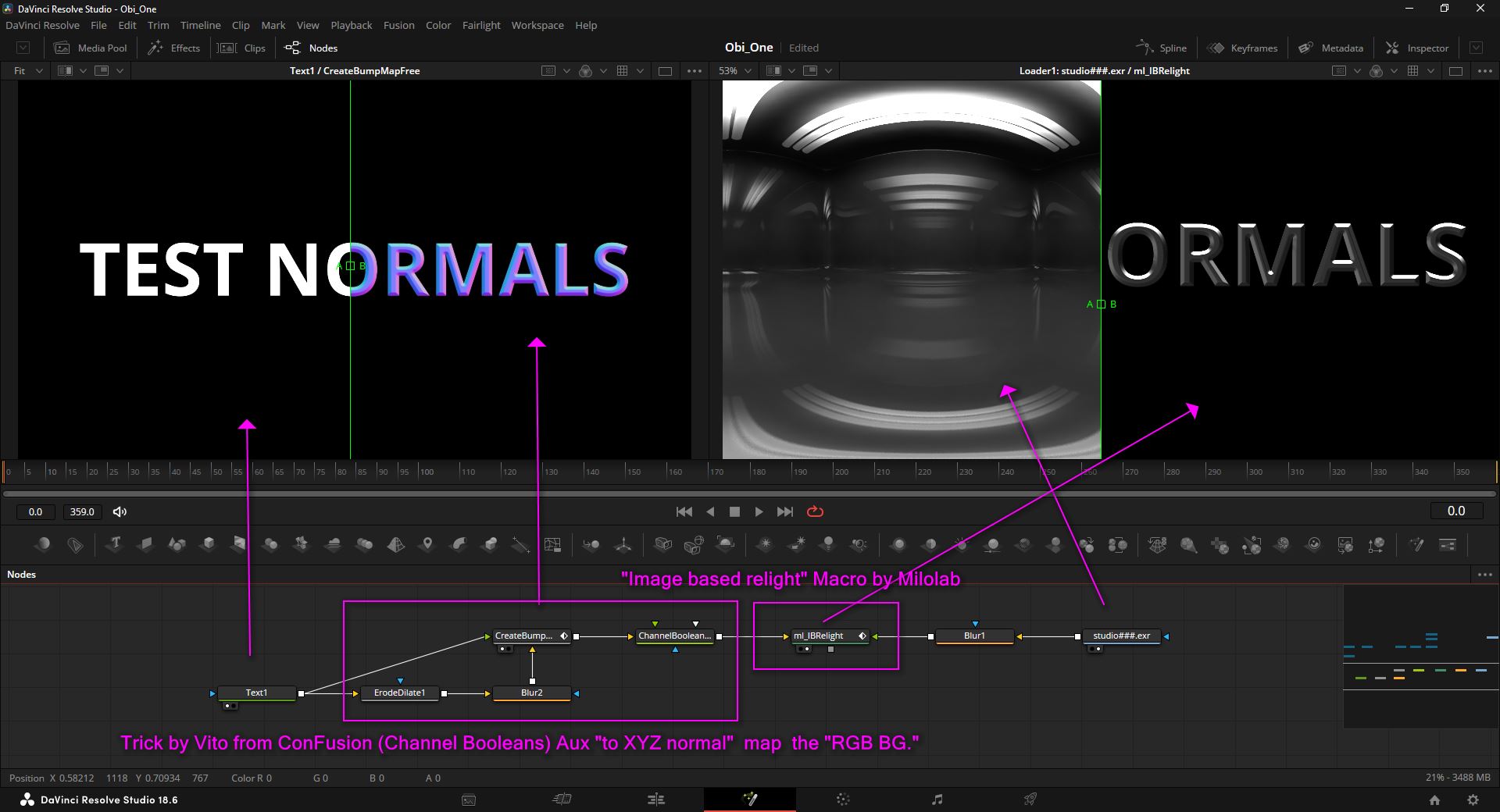1500x812 pixels.
Task: Switch to the Edit page icon
Action: click(x=656, y=800)
